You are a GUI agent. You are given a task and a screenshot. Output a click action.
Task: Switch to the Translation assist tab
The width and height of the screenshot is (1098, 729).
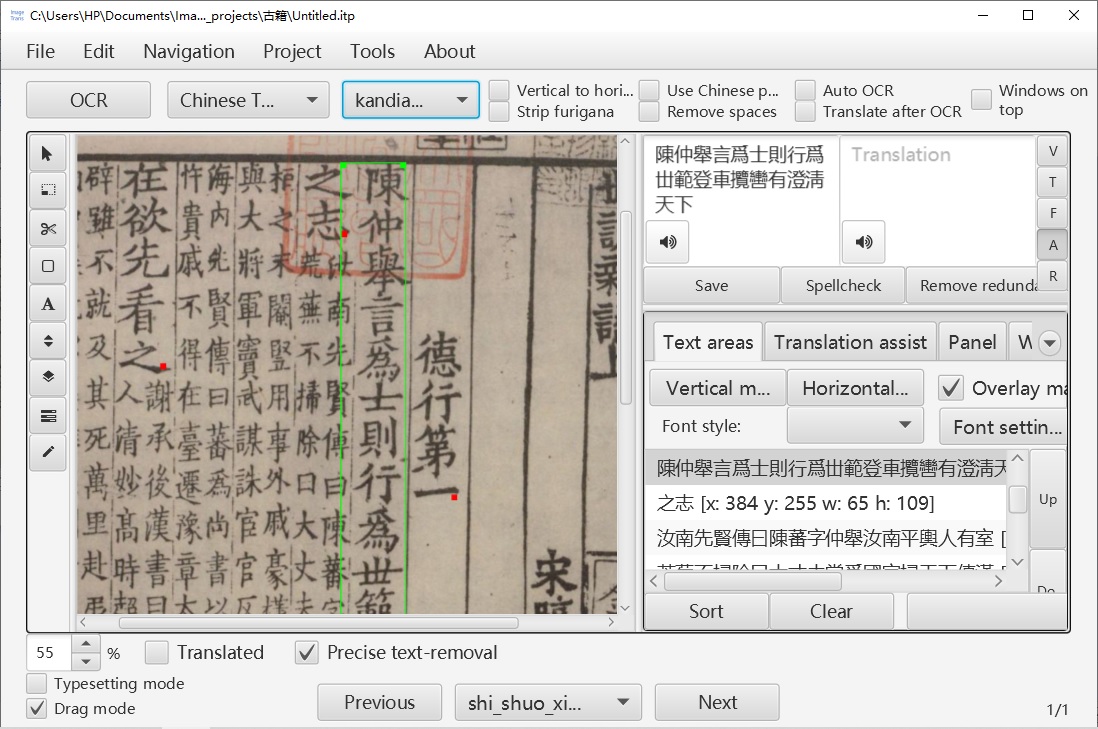(x=850, y=342)
